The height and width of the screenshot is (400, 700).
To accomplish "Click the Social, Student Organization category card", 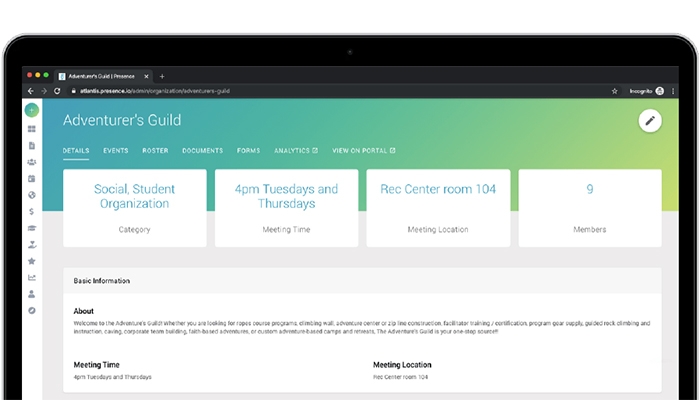I will 135,208.
